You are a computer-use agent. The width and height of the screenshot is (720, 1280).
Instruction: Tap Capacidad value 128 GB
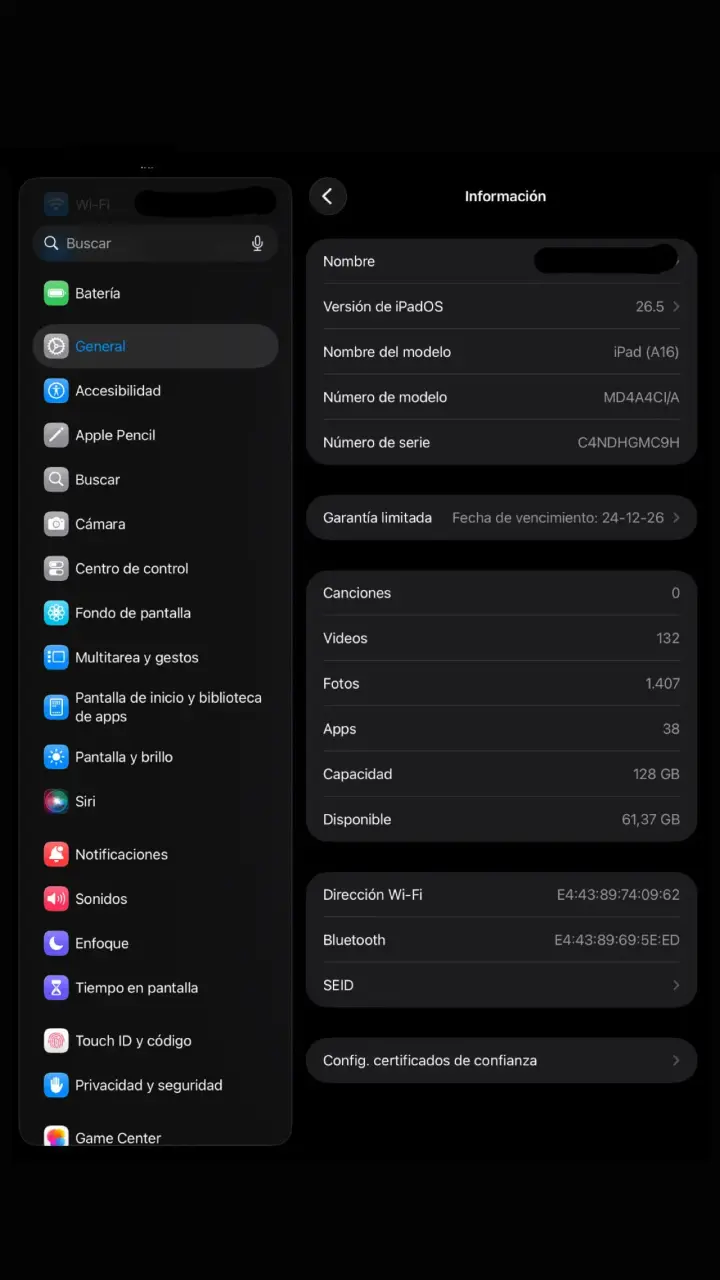pos(656,774)
